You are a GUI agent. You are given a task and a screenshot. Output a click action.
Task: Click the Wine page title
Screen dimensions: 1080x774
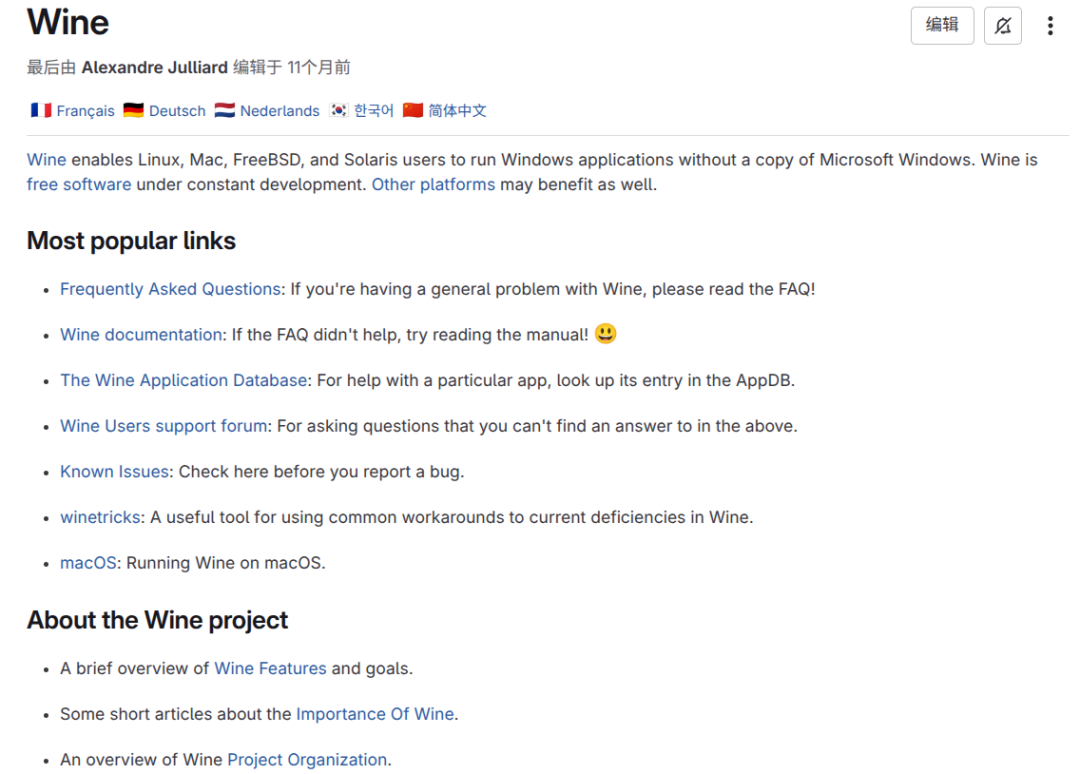pos(68,22)
